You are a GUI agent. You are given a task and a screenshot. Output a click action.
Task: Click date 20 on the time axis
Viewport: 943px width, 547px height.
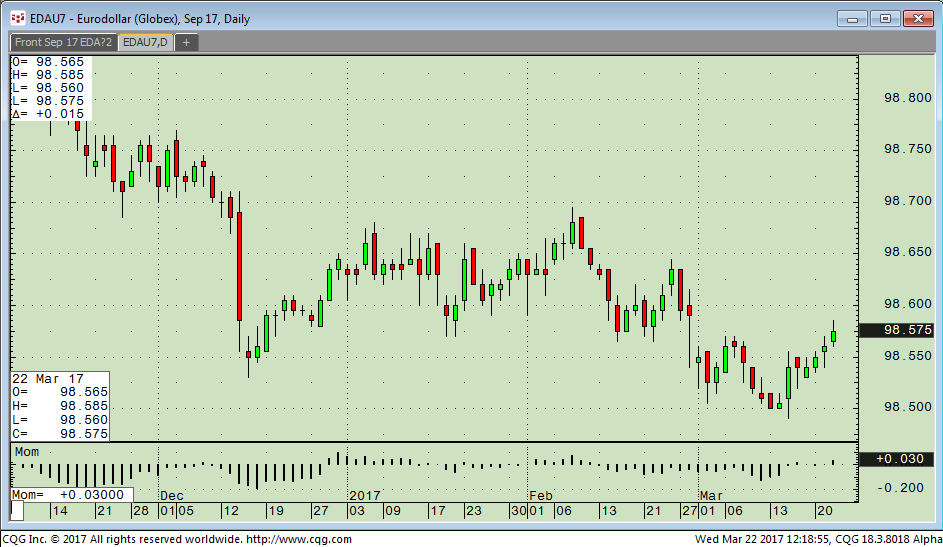pos(825,511)
